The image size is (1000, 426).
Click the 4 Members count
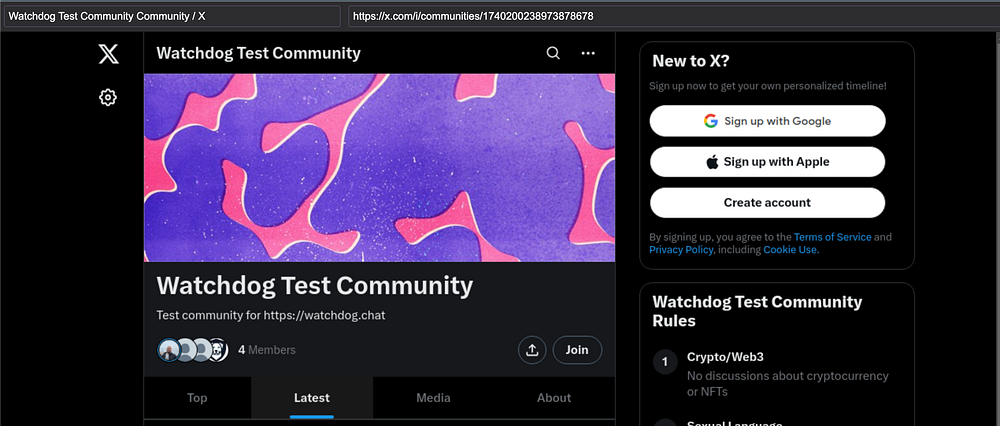(267, 350)
